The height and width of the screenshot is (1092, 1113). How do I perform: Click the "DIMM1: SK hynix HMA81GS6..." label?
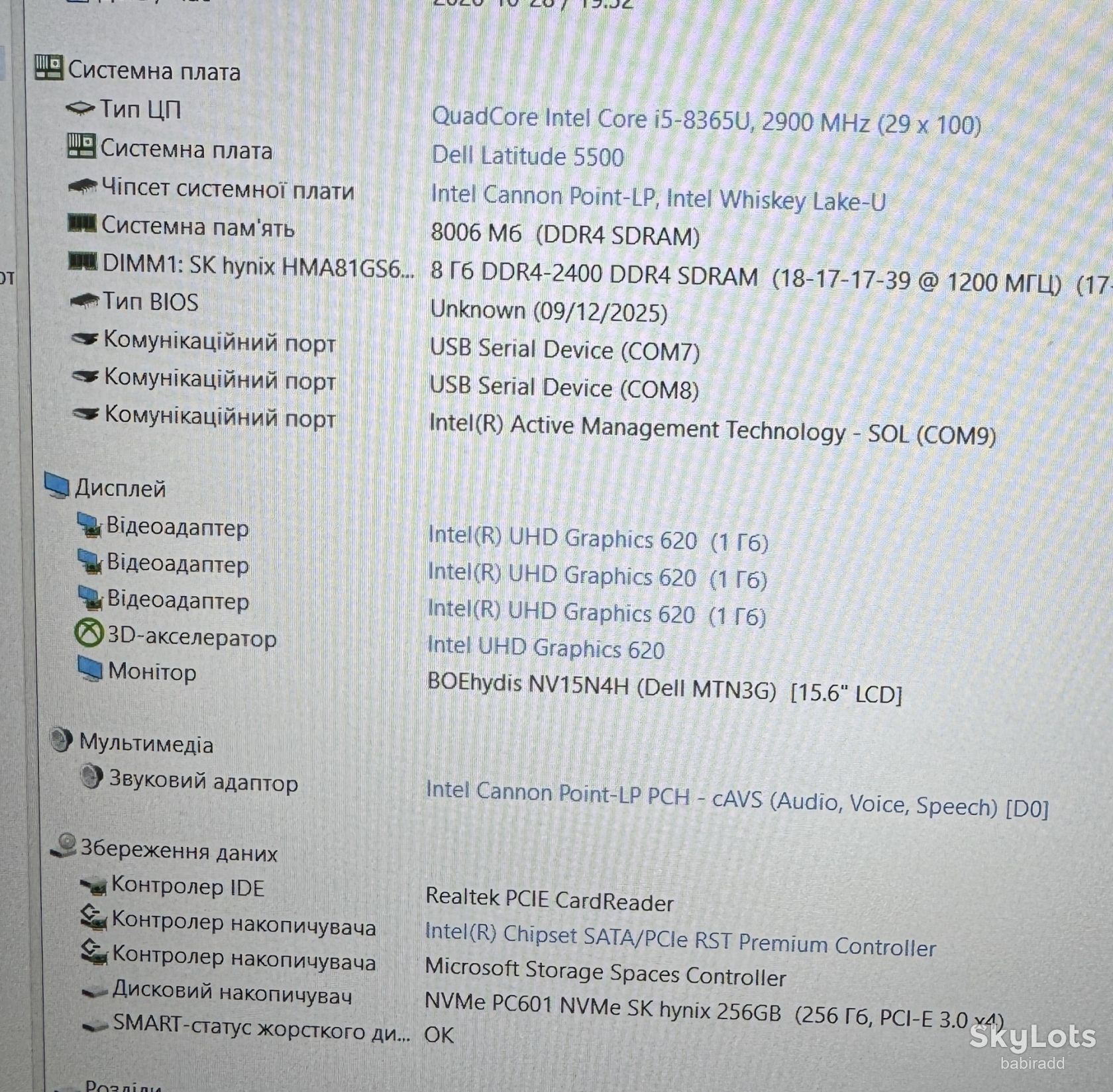(258, 266)
